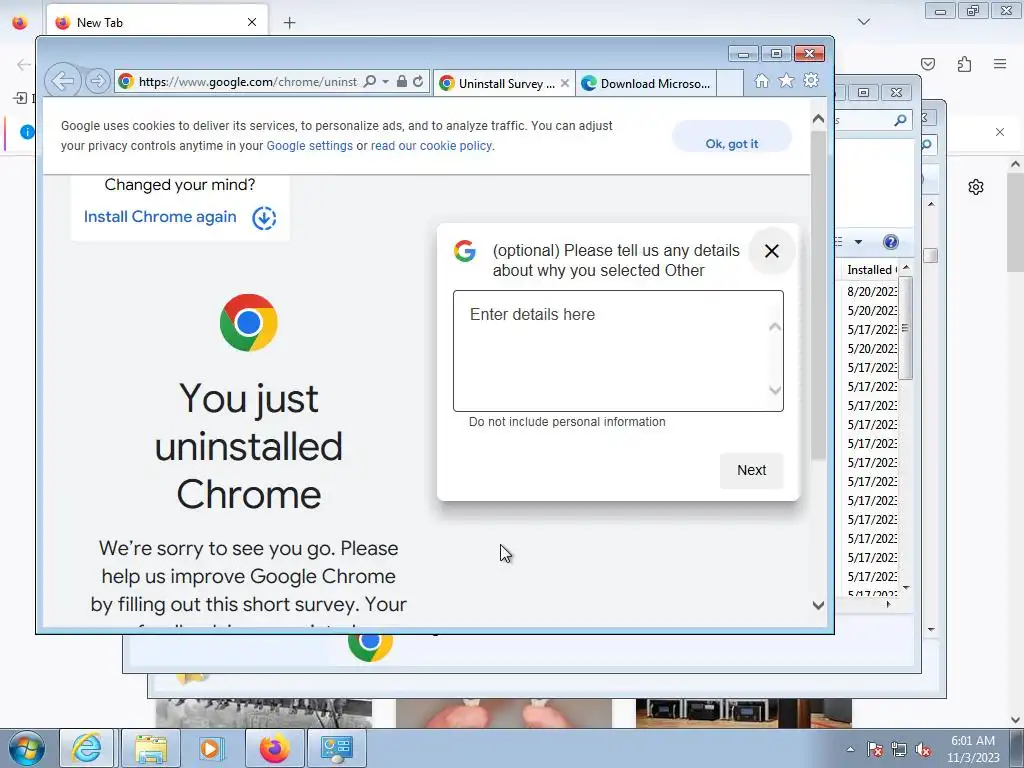Click the Firefox taskbar icon
The height and width of the screenshot is (768, 1024).
tap(274, 748)
